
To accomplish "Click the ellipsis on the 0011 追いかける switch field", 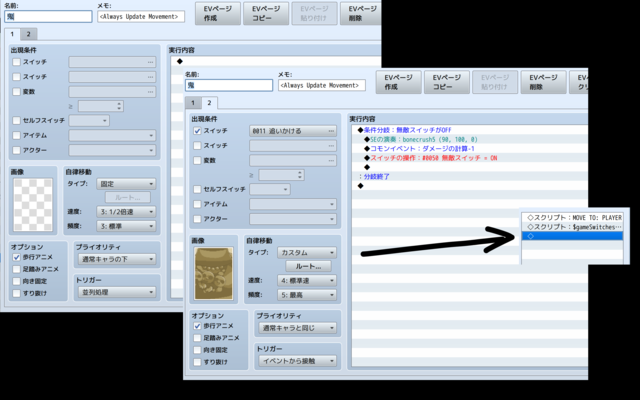I will tap(331, 131).
